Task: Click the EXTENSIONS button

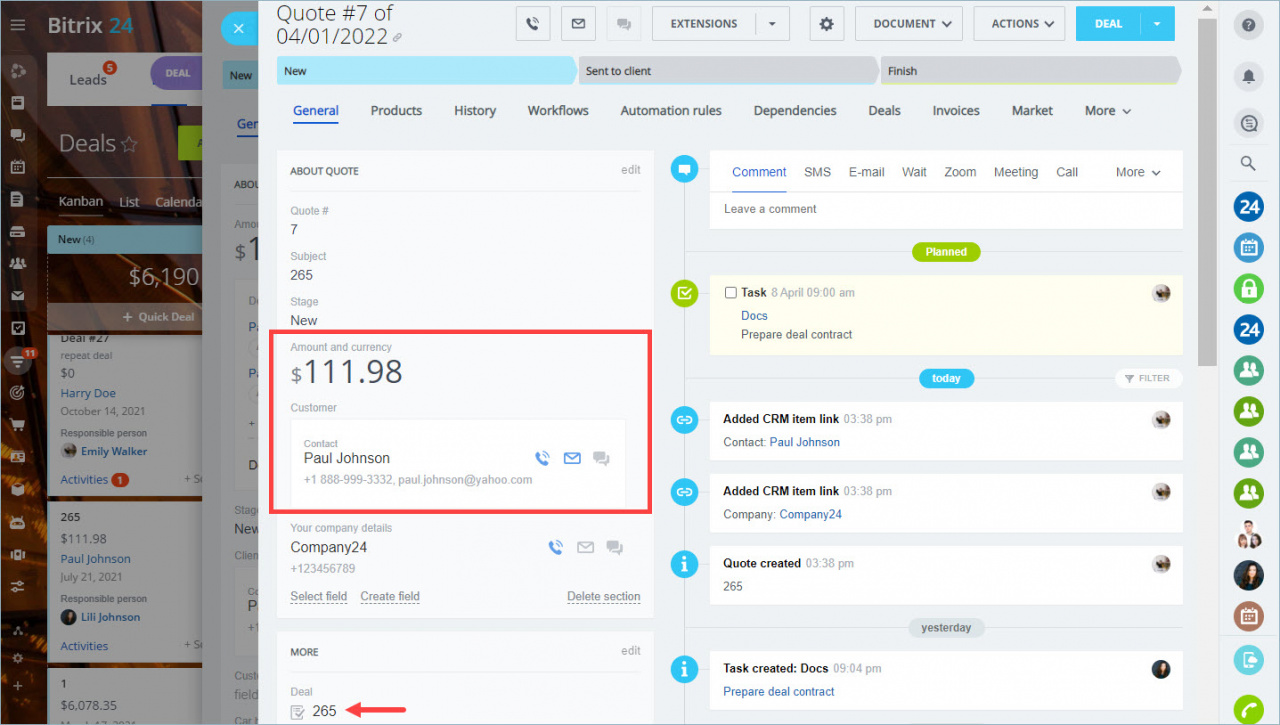Action: [704, 24]
